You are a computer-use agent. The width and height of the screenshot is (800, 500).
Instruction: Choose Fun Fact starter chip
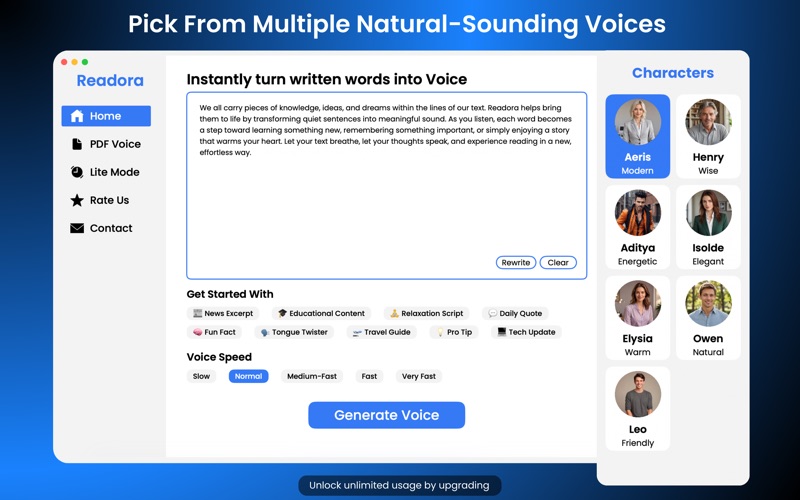pyautogui.click(x=214, y=332)
